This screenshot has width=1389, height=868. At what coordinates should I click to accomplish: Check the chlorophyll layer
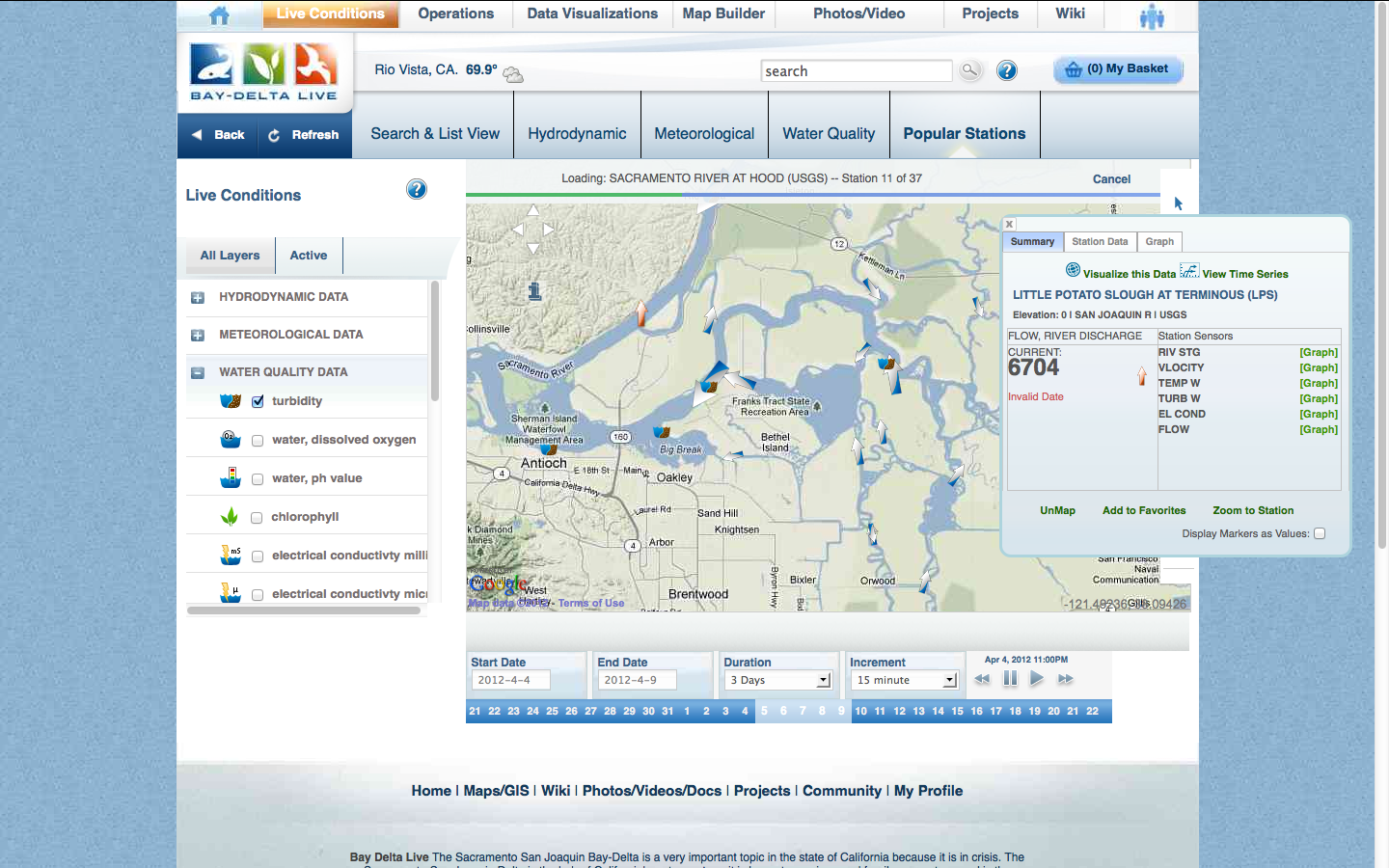[257, 518]
